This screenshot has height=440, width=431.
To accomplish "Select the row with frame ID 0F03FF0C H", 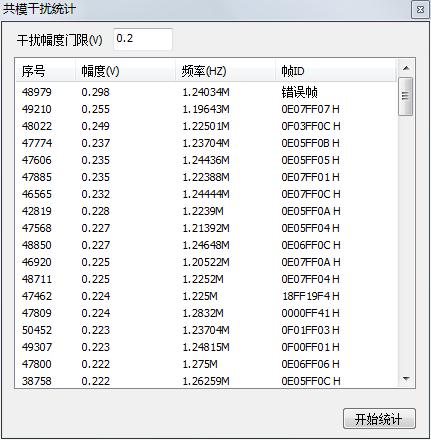I will [x=206, y=126].
